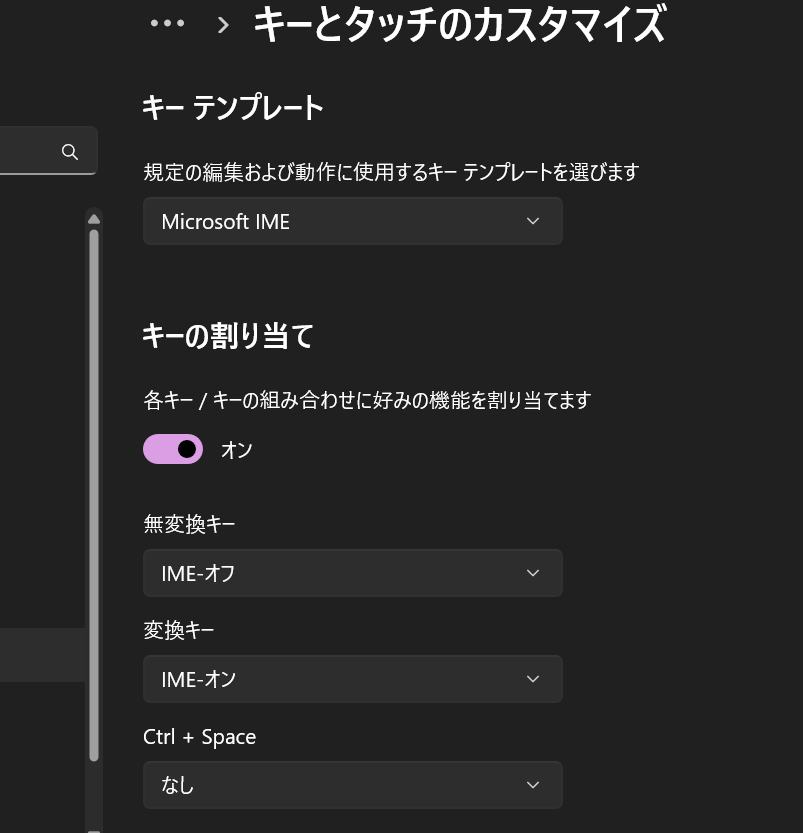Click the sidebar scrollbar up arrow
This screenshot has width=803, height=833.
pos(94,219)
